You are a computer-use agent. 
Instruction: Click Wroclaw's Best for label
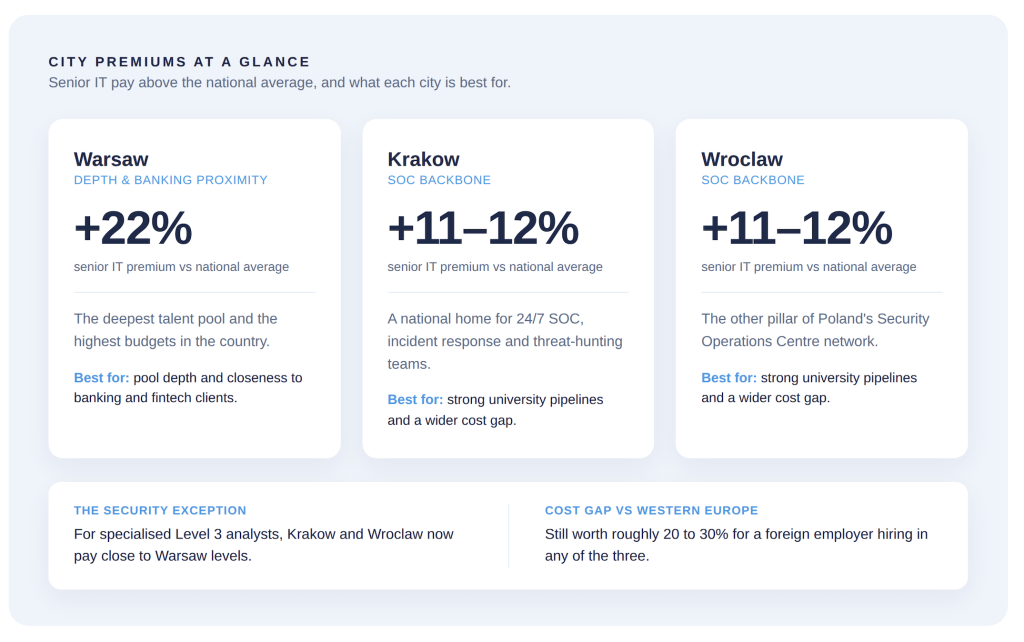tap(729, 378)
